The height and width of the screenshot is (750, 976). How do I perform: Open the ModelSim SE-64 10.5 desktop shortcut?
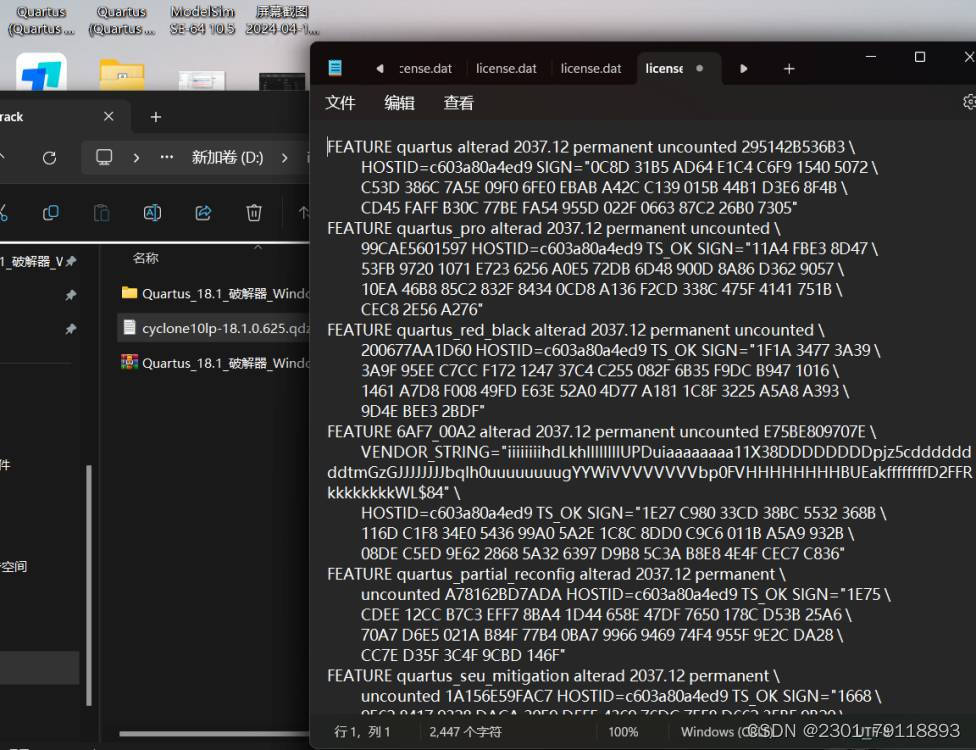pos(202,20)
